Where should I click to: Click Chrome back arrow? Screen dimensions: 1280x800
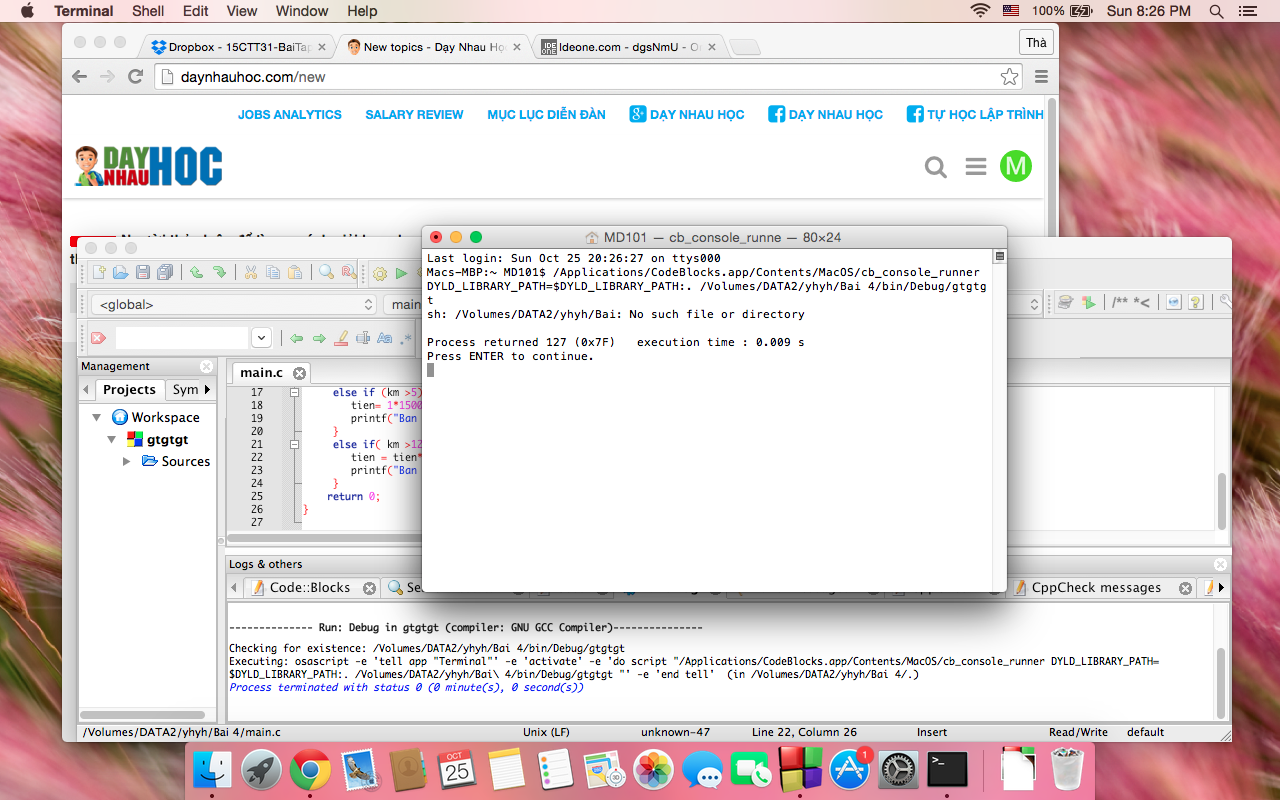[80, 76]
